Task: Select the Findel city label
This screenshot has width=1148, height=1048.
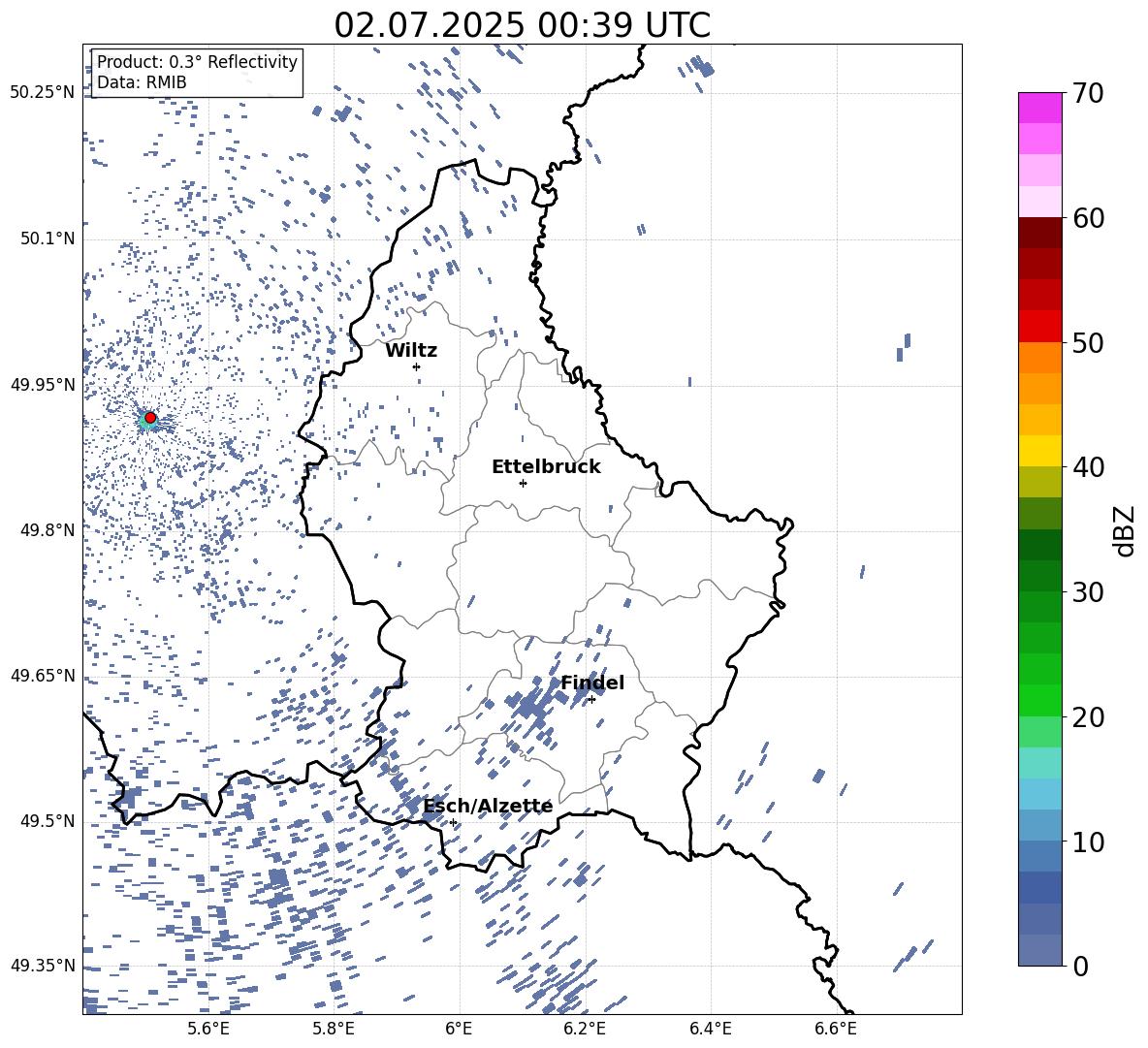Action: [592, 683]
